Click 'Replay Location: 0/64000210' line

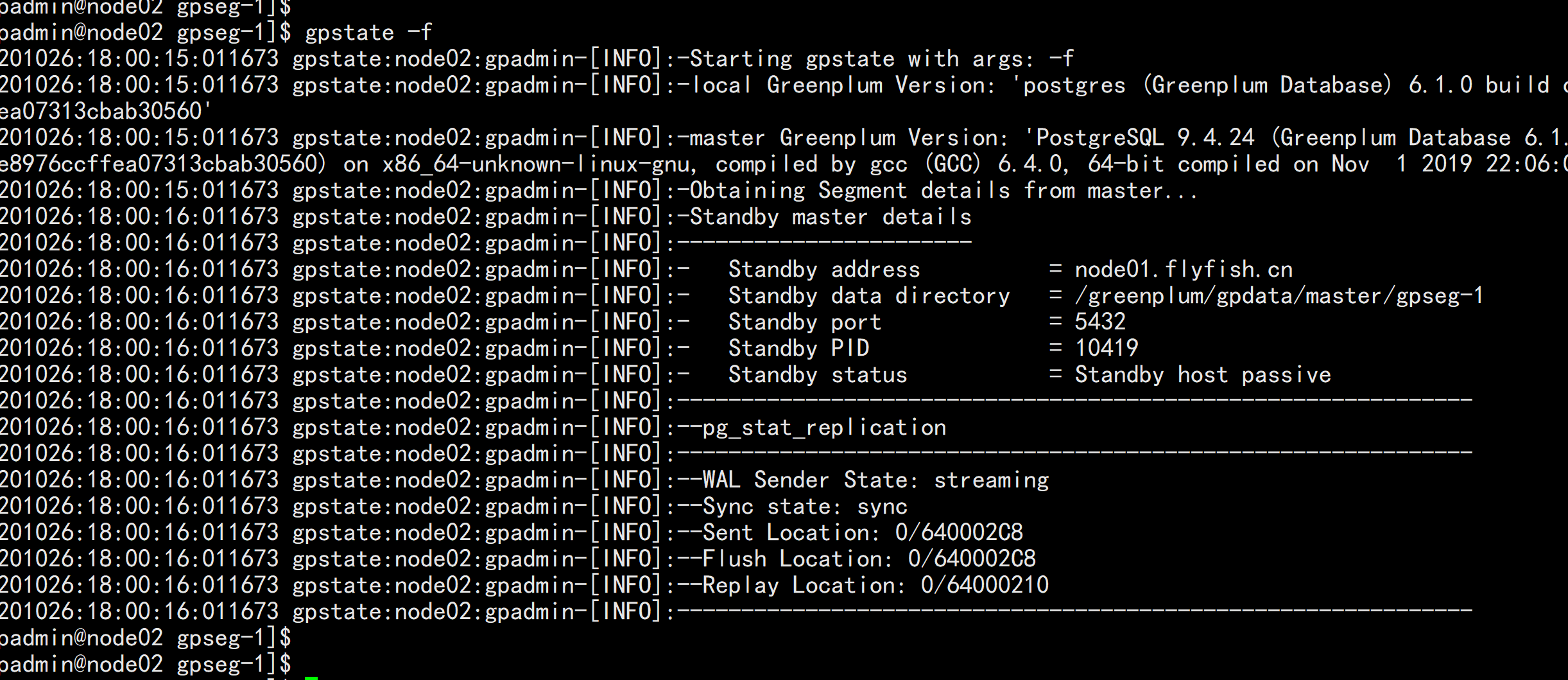click(875, 586)
